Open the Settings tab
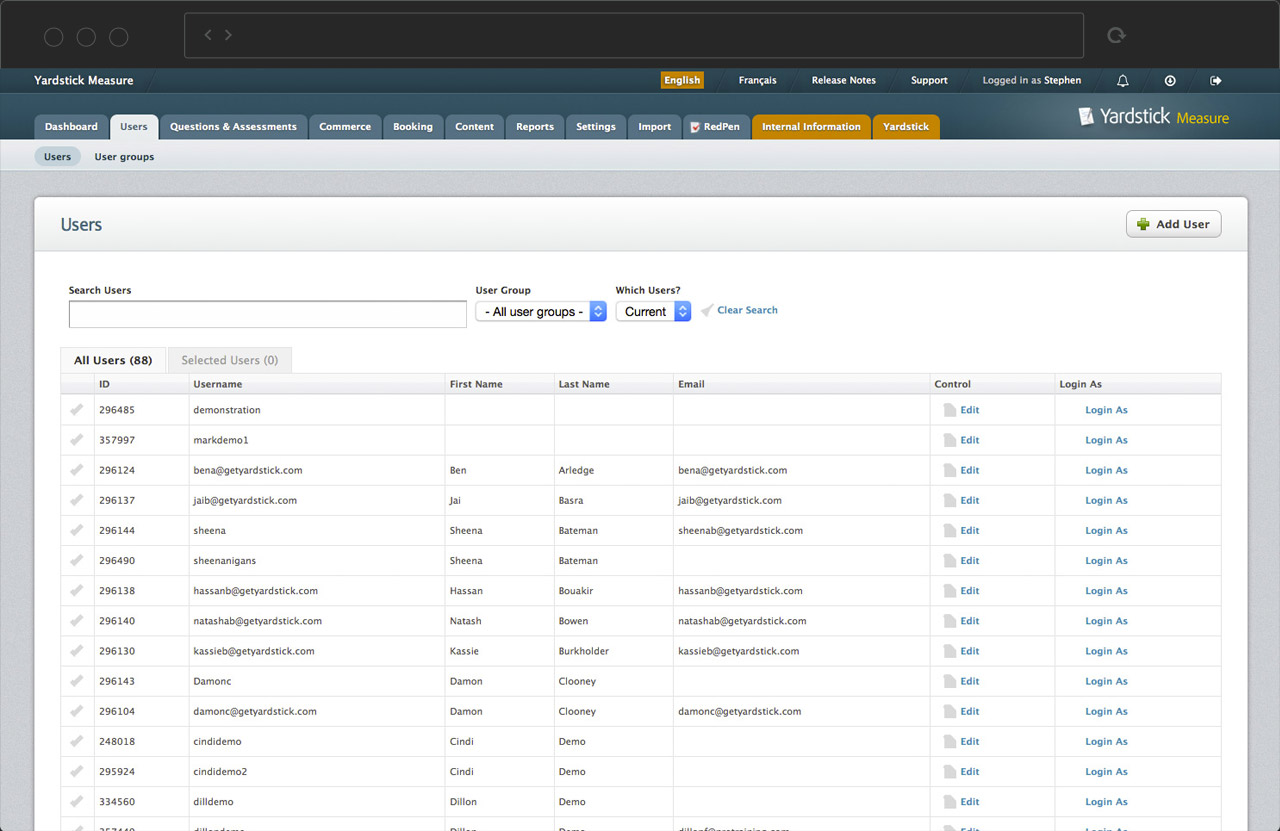 click(596, 127)
